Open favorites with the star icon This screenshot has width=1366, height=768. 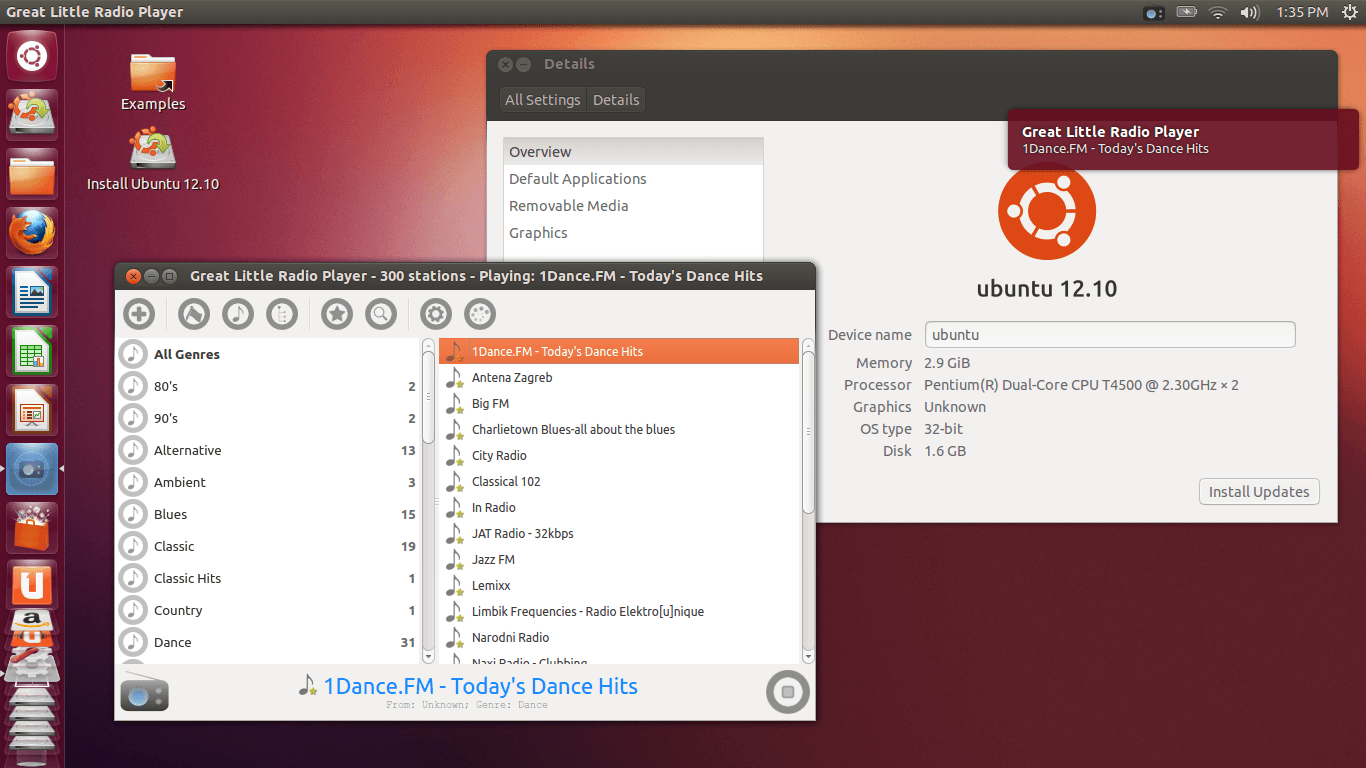pyautogui.click(x=337, y=314)
